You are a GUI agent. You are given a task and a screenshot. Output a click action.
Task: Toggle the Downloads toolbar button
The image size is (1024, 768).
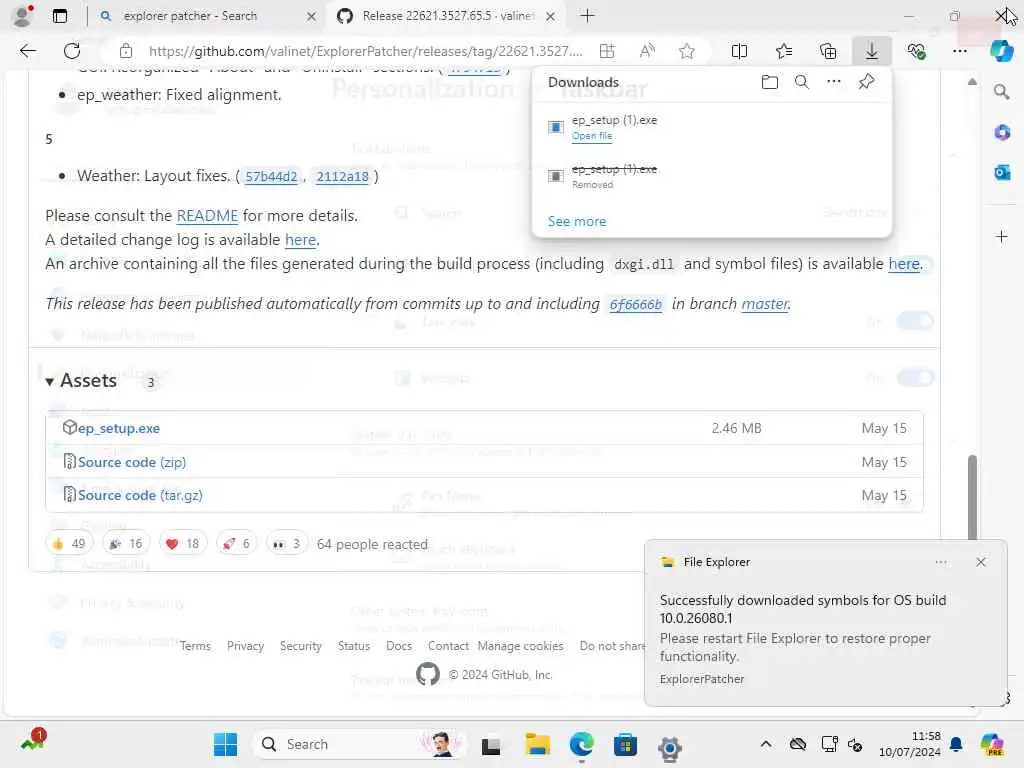pyautogui.click(x=872, y=51)
